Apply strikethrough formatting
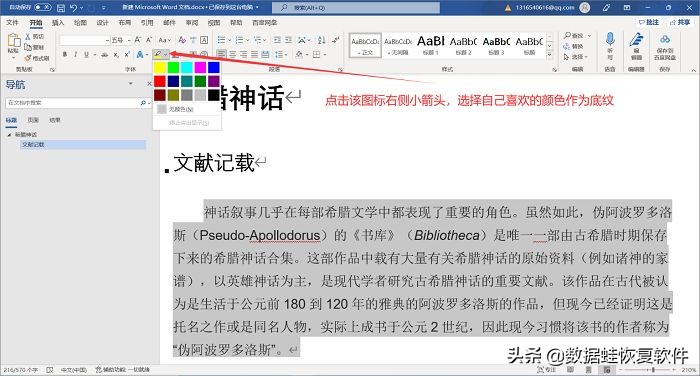This screenshot has width=700, height=376. tap(104, 54)
